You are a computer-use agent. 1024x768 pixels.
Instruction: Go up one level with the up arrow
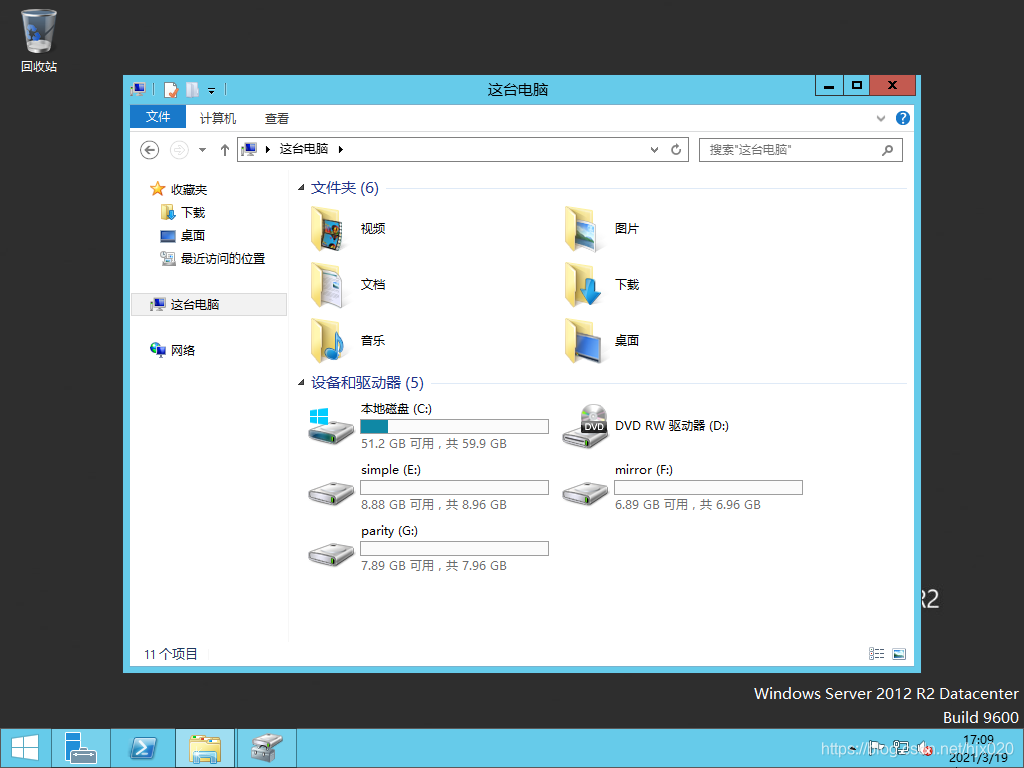point(225,150)
